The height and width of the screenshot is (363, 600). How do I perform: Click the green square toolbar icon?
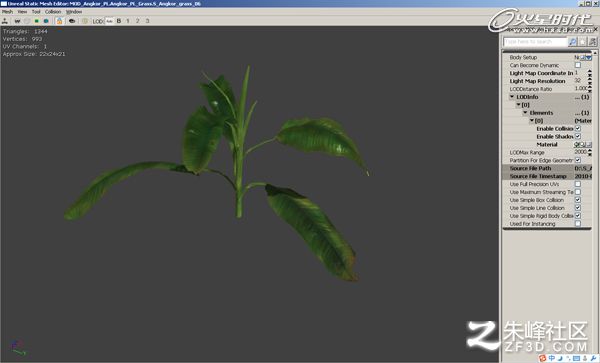[x=37, y=21]
